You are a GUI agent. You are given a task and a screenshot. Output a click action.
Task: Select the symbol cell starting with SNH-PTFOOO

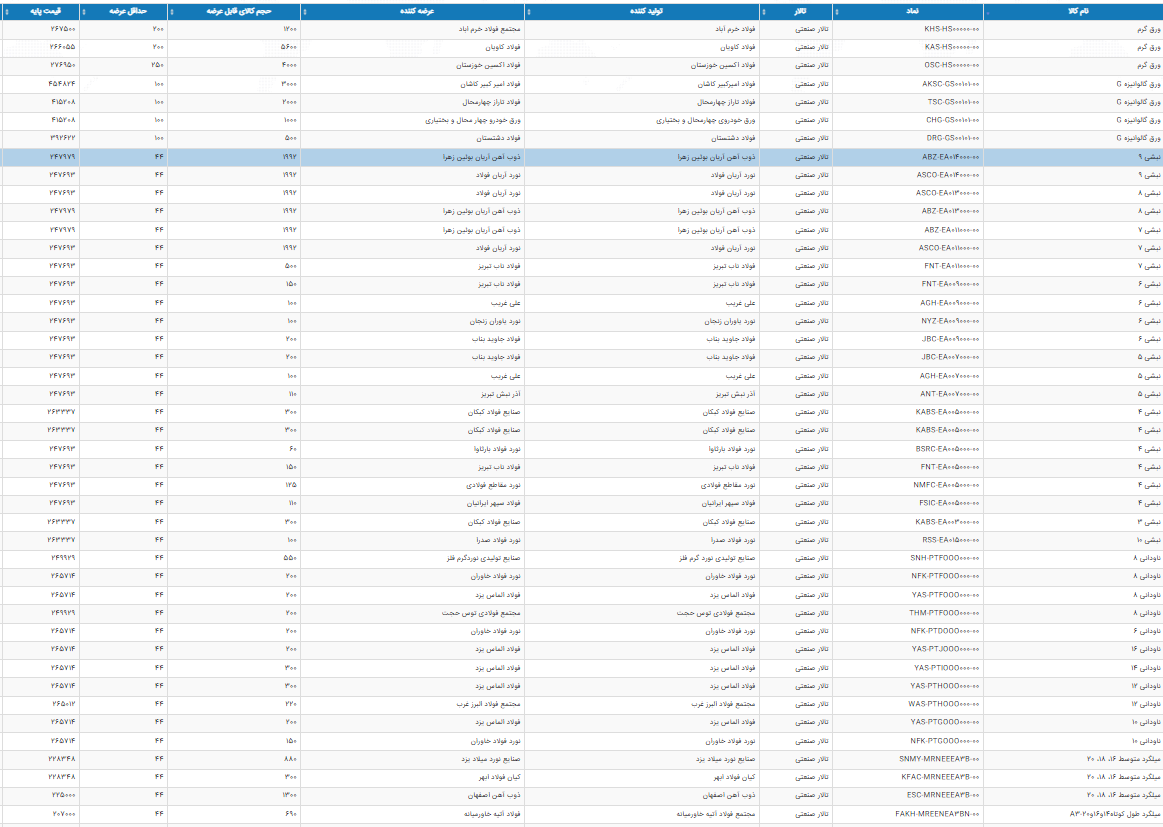[x=909, y=558]
